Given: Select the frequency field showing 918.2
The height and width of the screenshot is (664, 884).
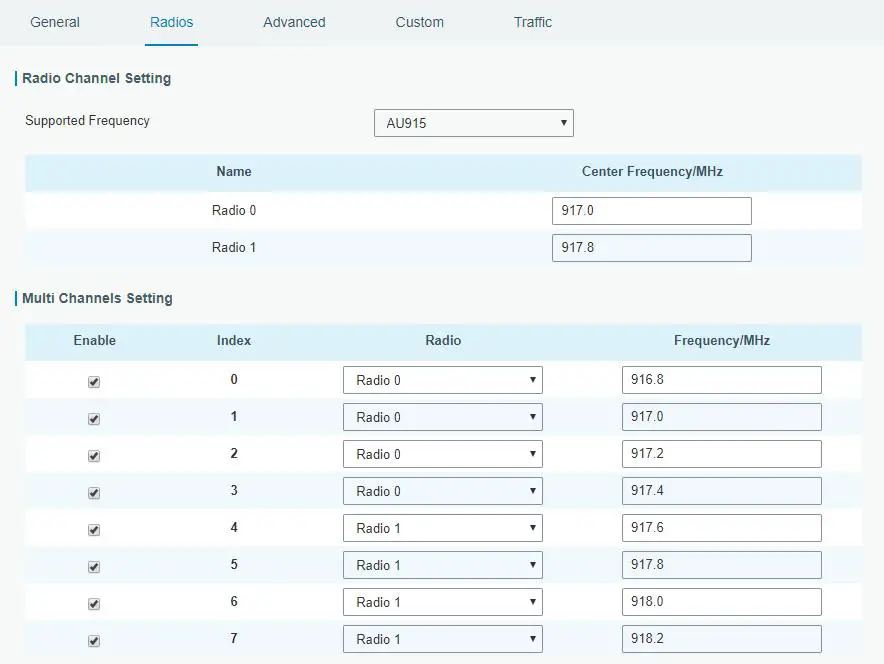Looking at the screenshot, I should (x=720, y=638).
